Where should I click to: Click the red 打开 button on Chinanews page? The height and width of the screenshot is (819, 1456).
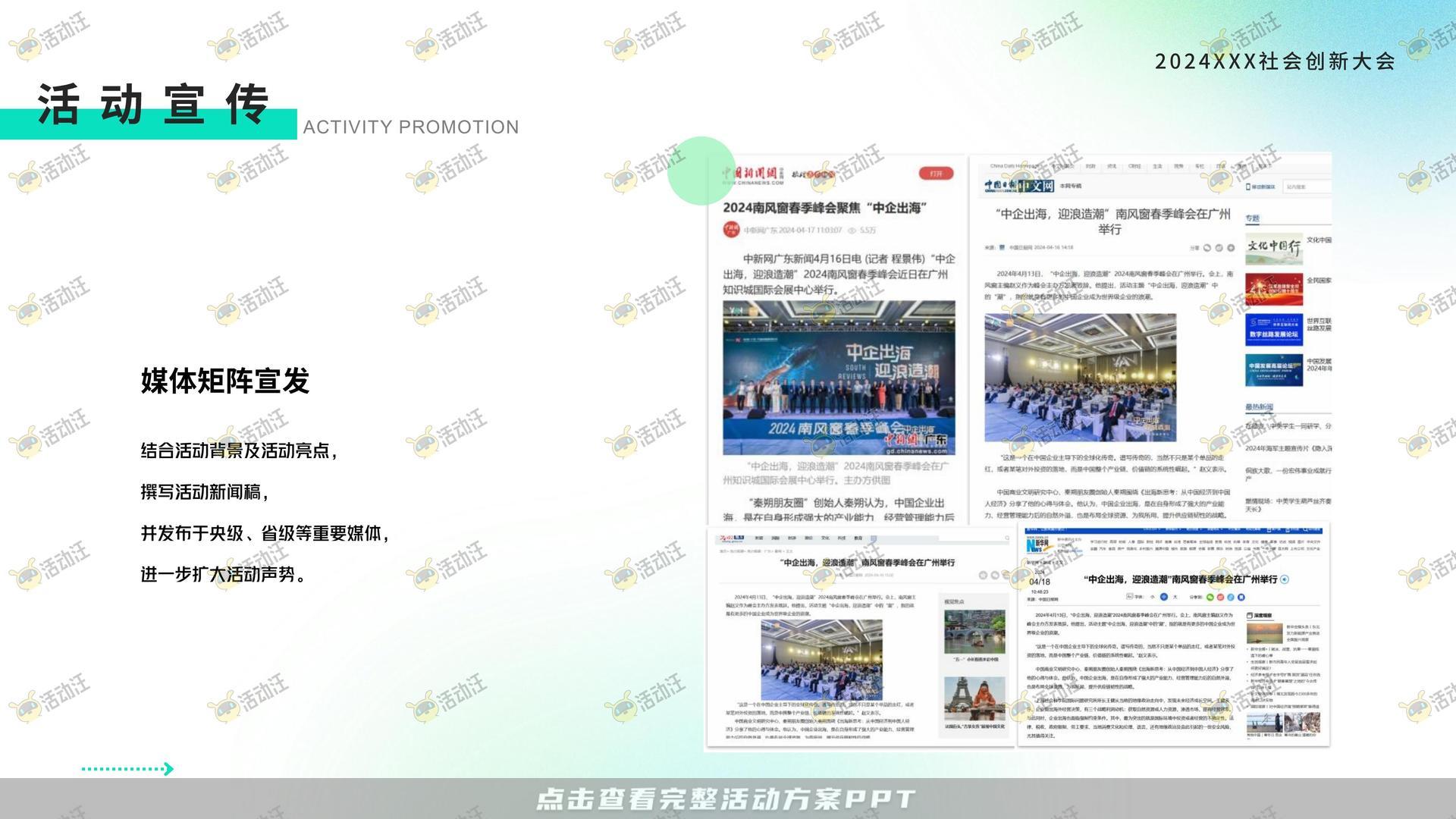point(936,174)
